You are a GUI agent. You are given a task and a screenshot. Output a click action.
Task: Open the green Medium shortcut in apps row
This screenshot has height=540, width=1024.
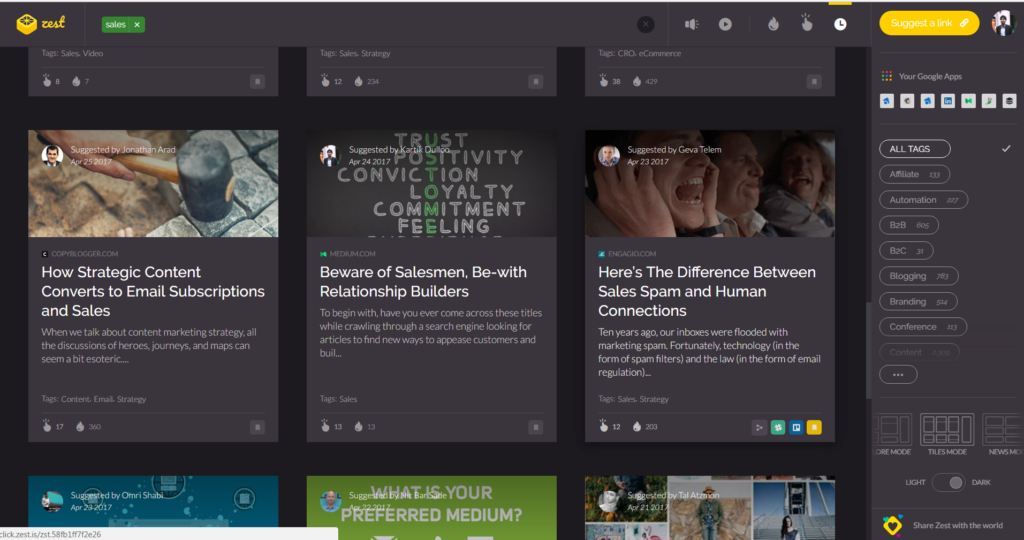968,101
